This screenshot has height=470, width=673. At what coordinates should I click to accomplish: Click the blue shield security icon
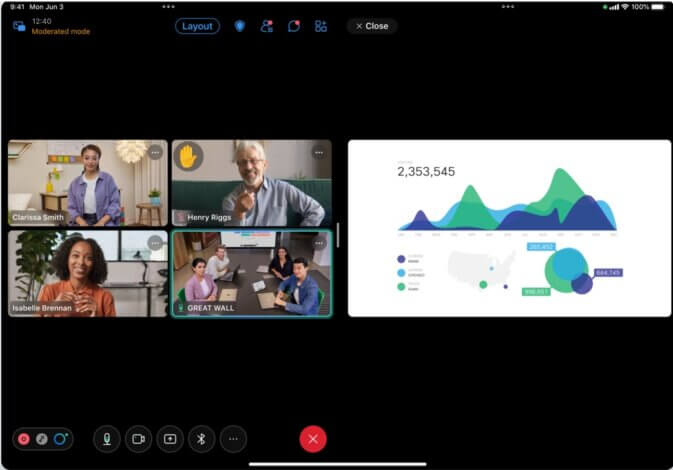pos(239,26)
